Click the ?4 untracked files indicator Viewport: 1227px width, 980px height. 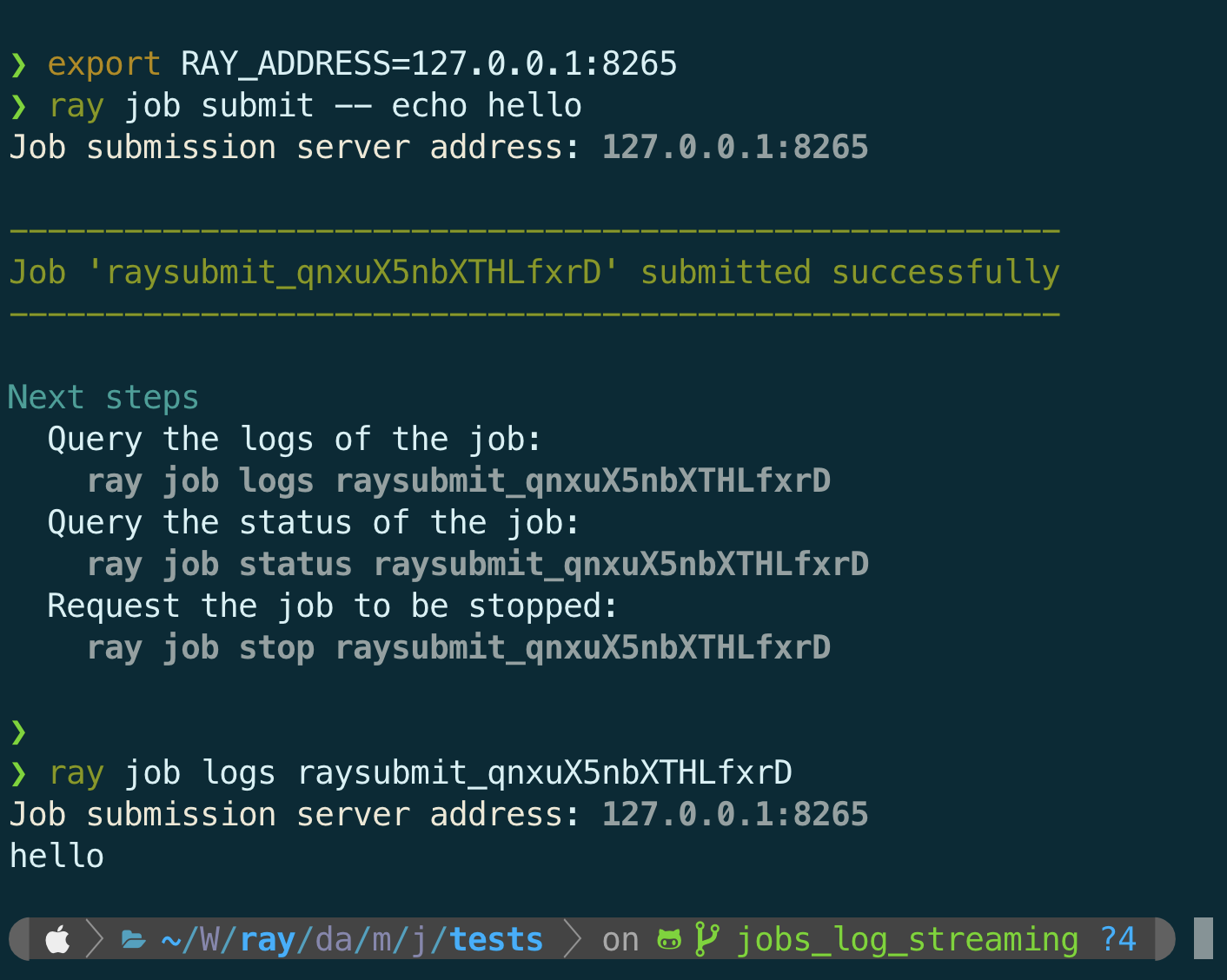tap(1118, 939)
